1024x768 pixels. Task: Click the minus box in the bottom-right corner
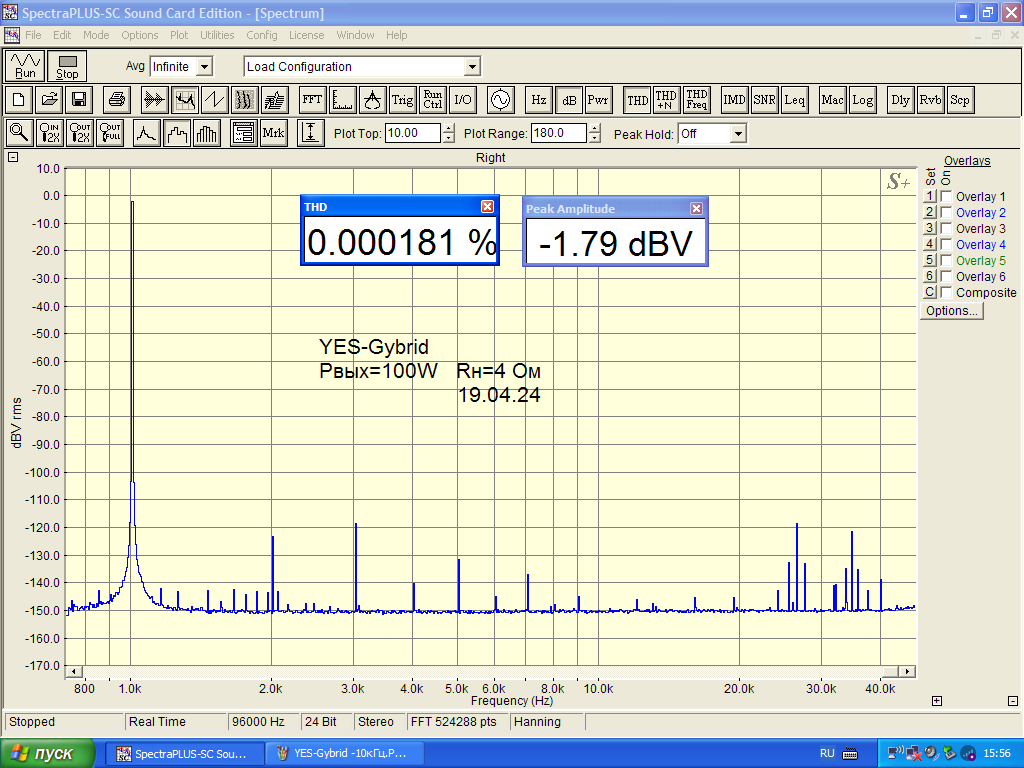pyautogui.click(x=1013, y=701)
